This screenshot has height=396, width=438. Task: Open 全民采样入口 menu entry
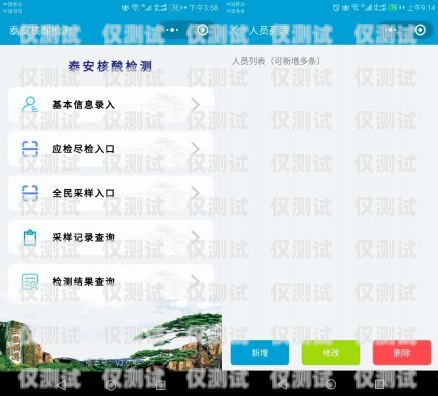point(111,193)
